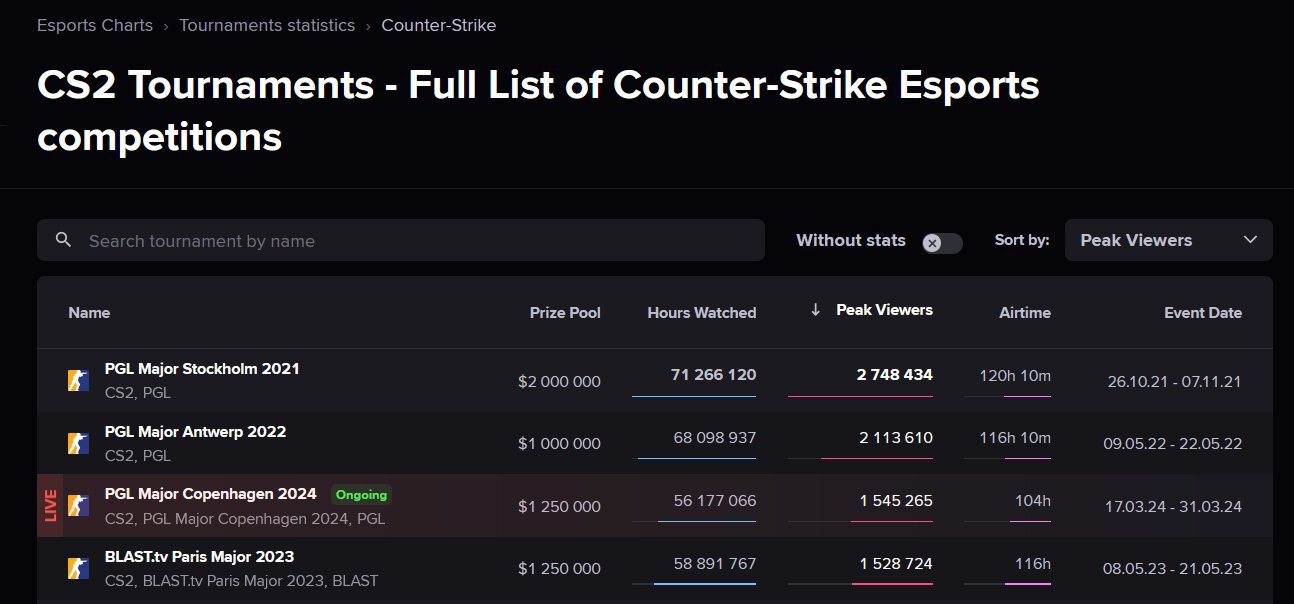Sort table by Prize Pool column

point(565,313)
